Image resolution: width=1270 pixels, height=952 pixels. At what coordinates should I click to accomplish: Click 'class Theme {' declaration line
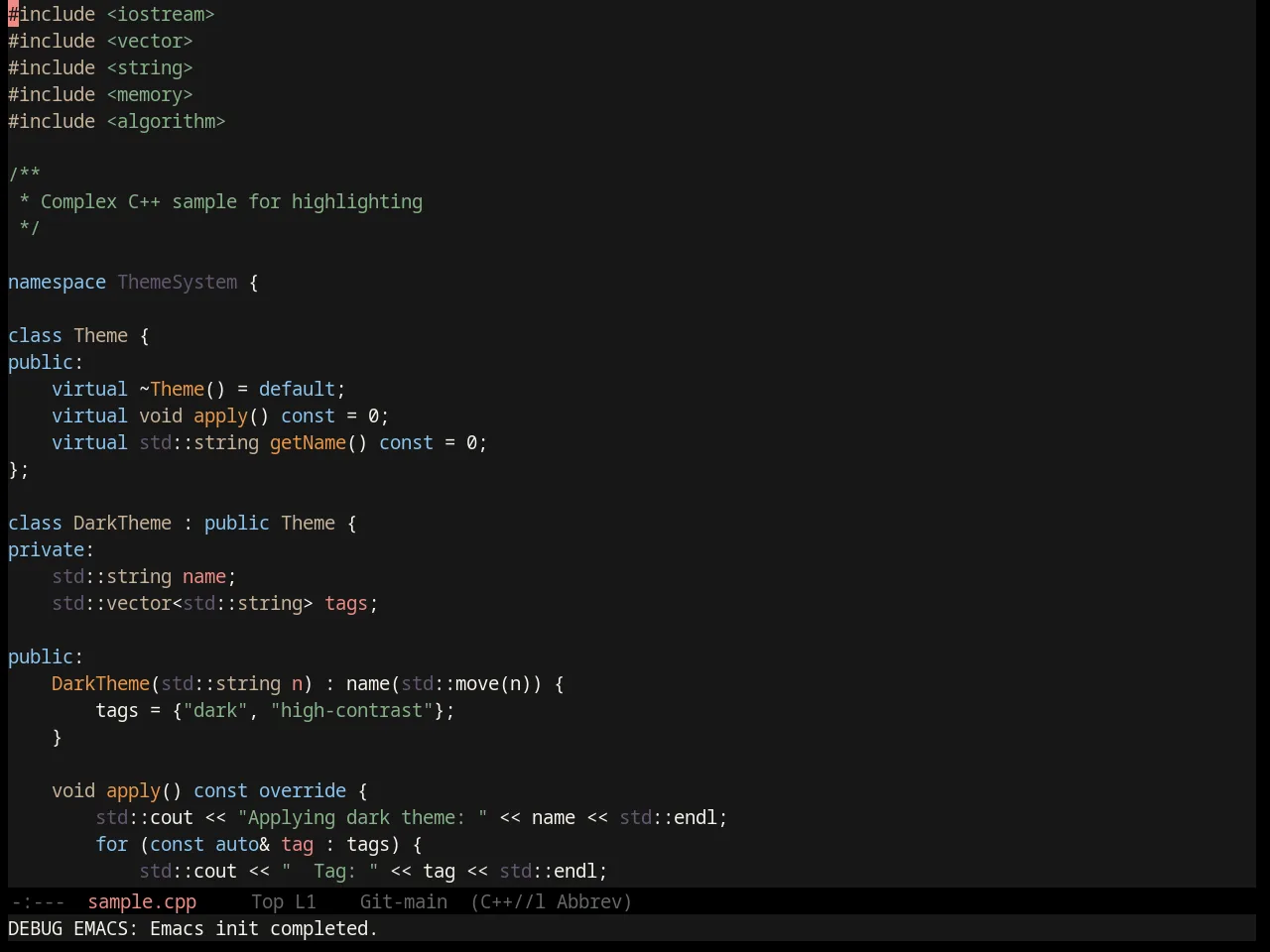tap(78, 335)
